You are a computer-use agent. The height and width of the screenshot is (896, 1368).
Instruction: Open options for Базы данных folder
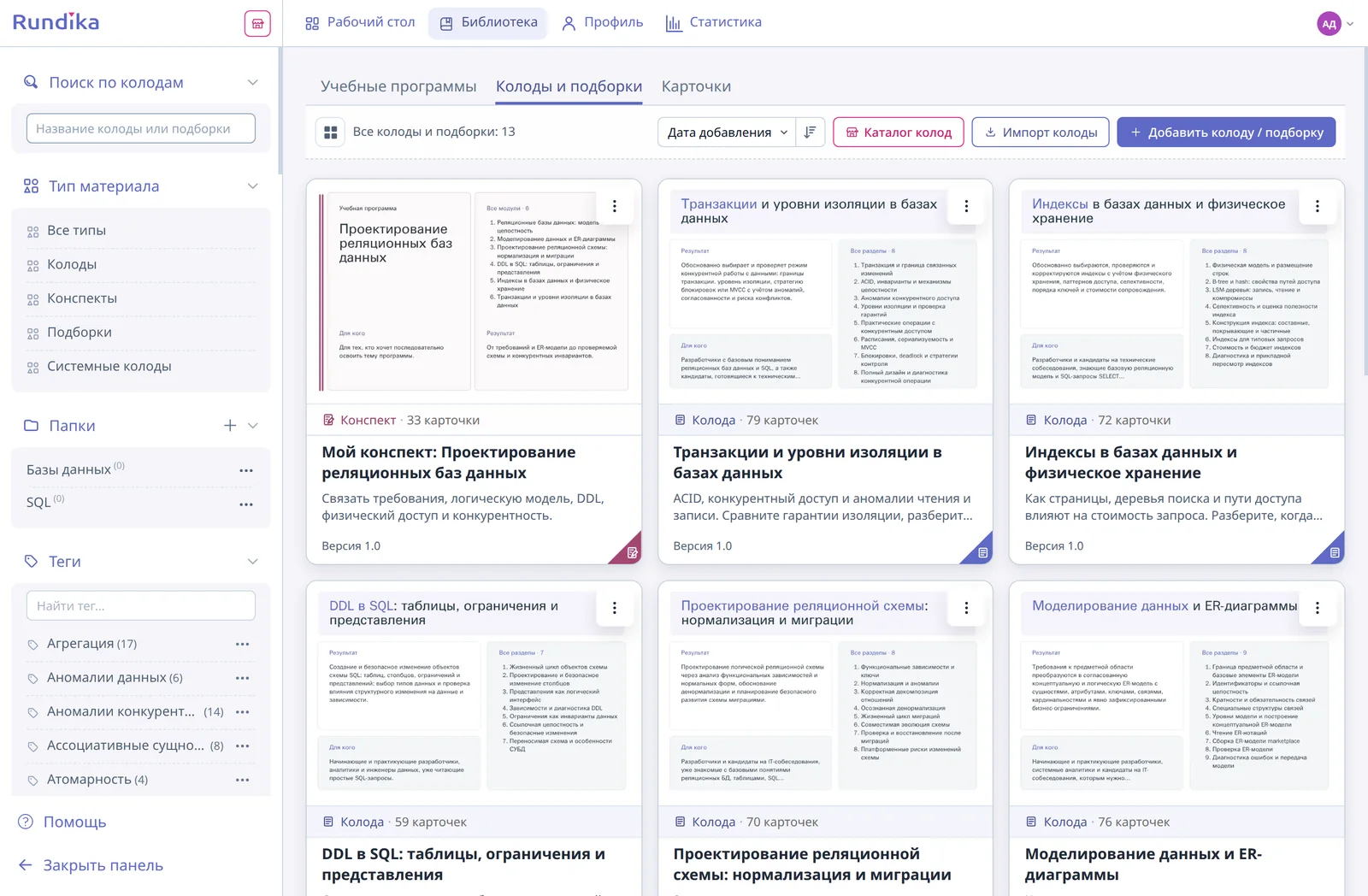pyautogui.click(x=246, y=470)
